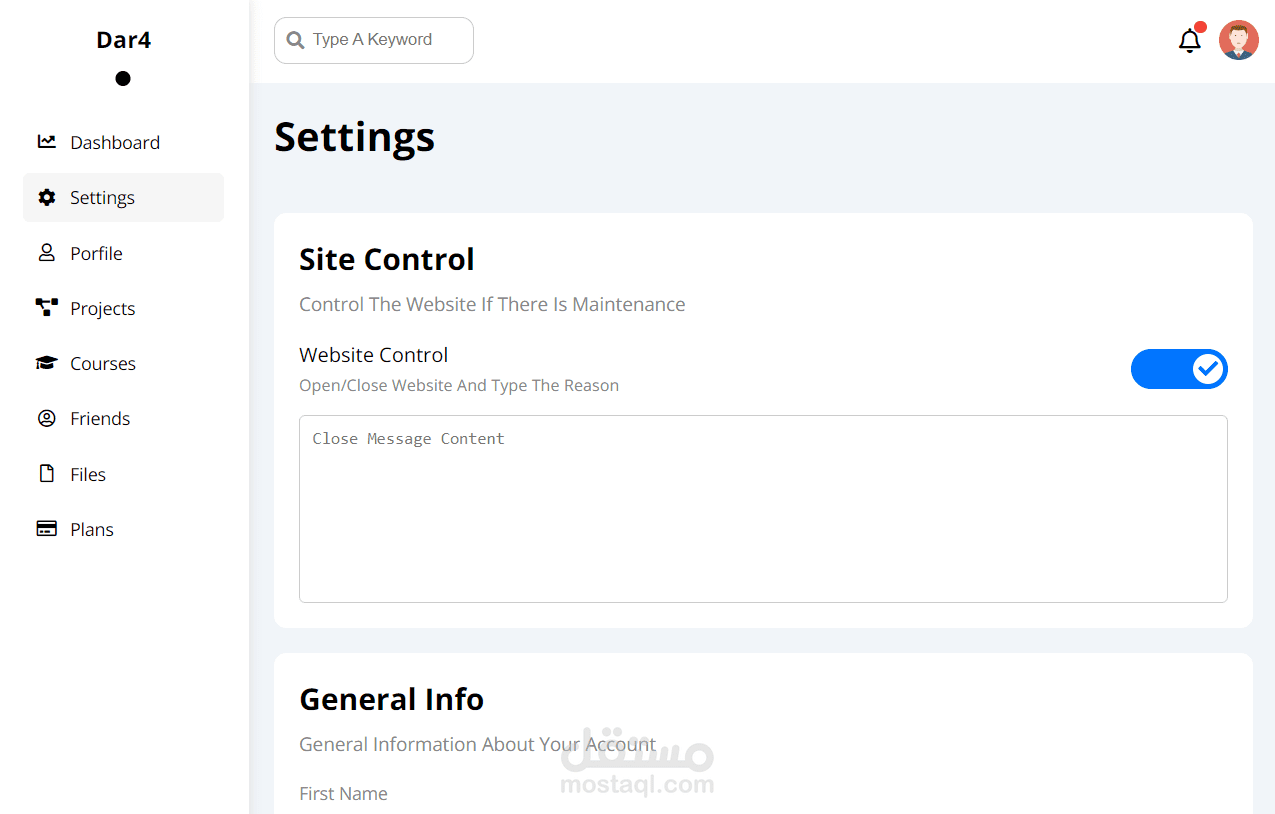Image resolution: width=1275 pixels, height=814 pixels.
Task: Click the Files document icon
Action: tap(46, 474)
